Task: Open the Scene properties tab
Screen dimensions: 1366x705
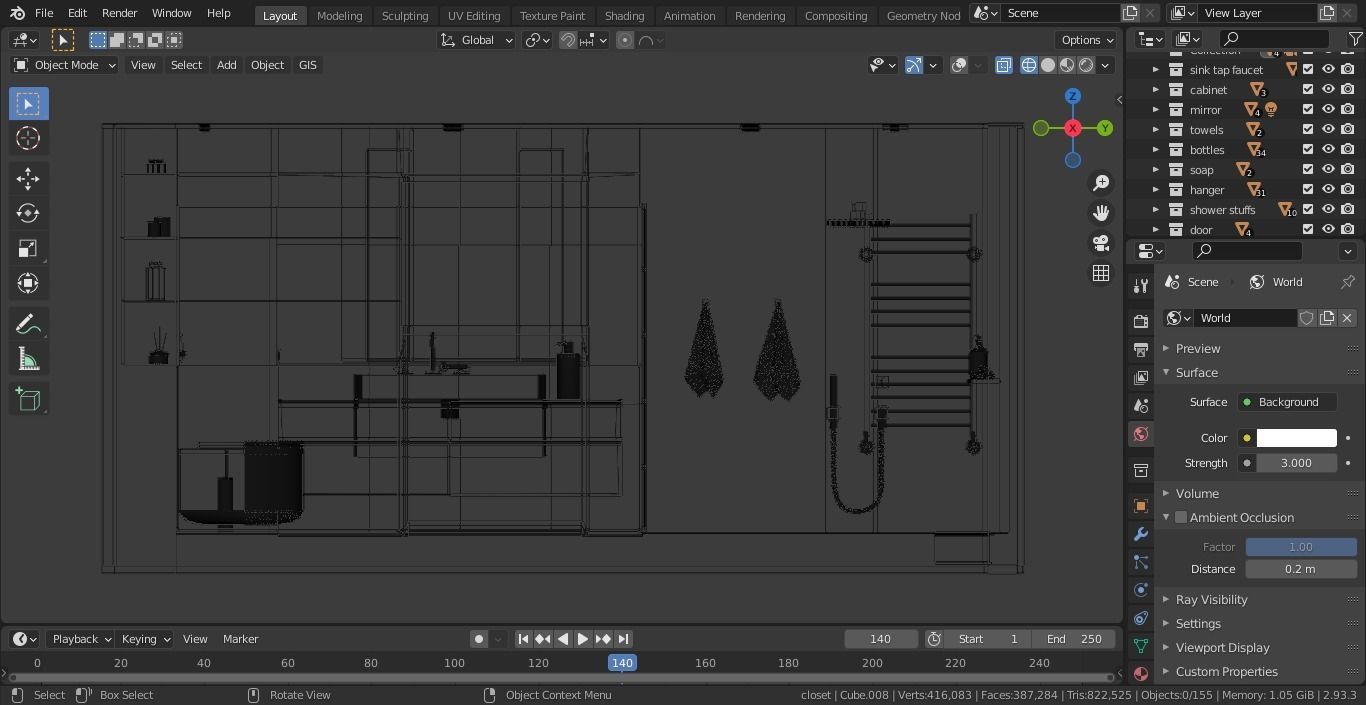Action: (x=1140, y=406)
